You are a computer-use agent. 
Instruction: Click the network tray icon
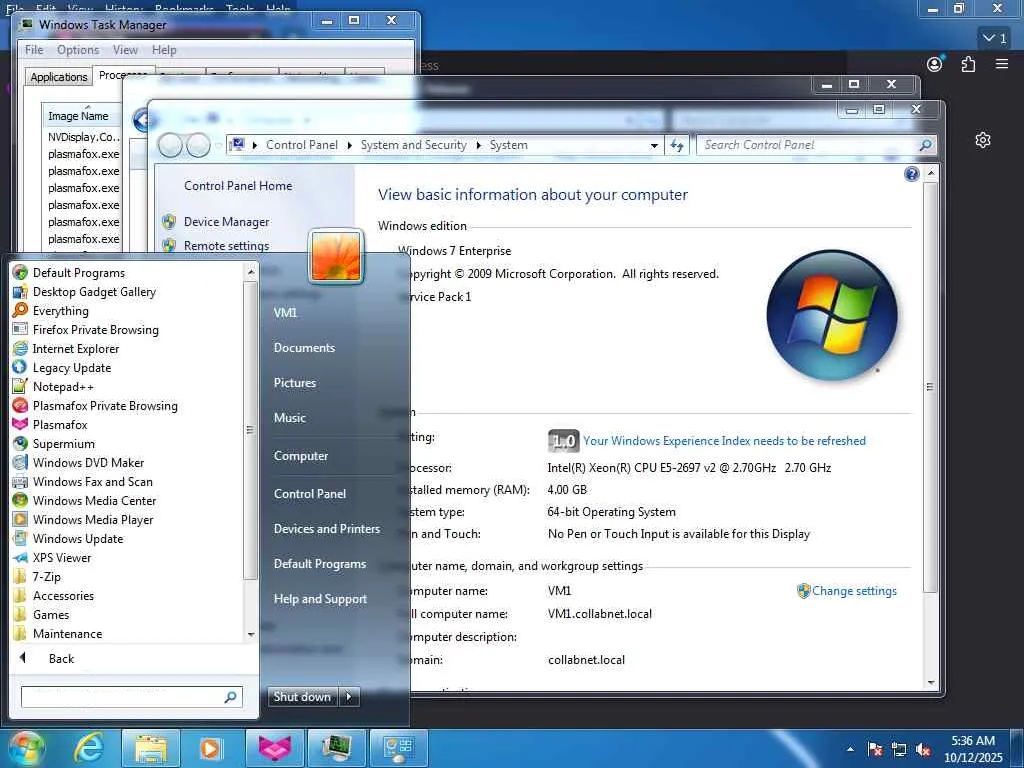tap(899, 750)
